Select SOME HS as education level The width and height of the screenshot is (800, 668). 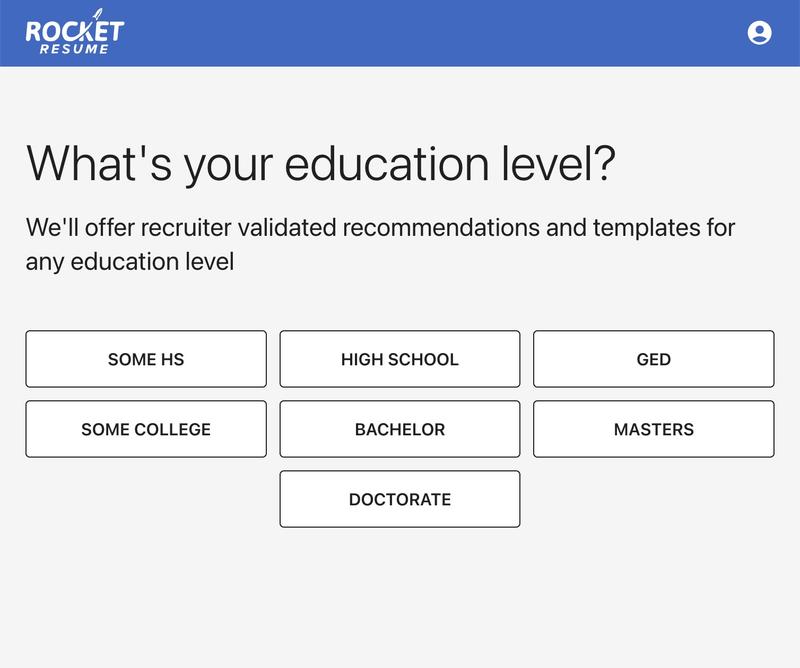click(x=145, y=358)
